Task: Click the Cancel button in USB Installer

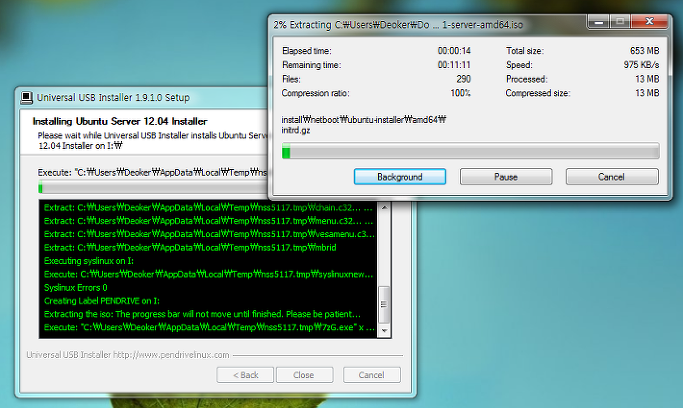Action: pyautogui.click(x=372, y=375)
